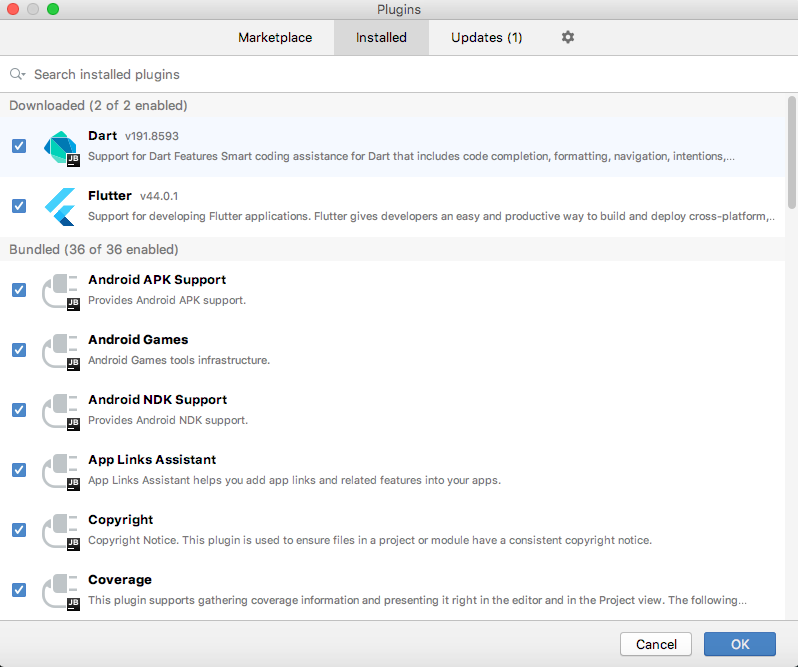Click the green zoom window button
Viewport: 798px width, 667px height.
pyautogui.click(x=53, y=9)
